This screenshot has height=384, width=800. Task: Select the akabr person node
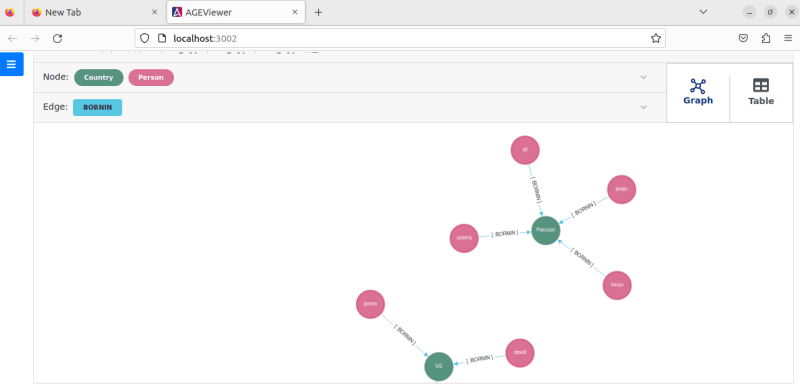(621, 189)
